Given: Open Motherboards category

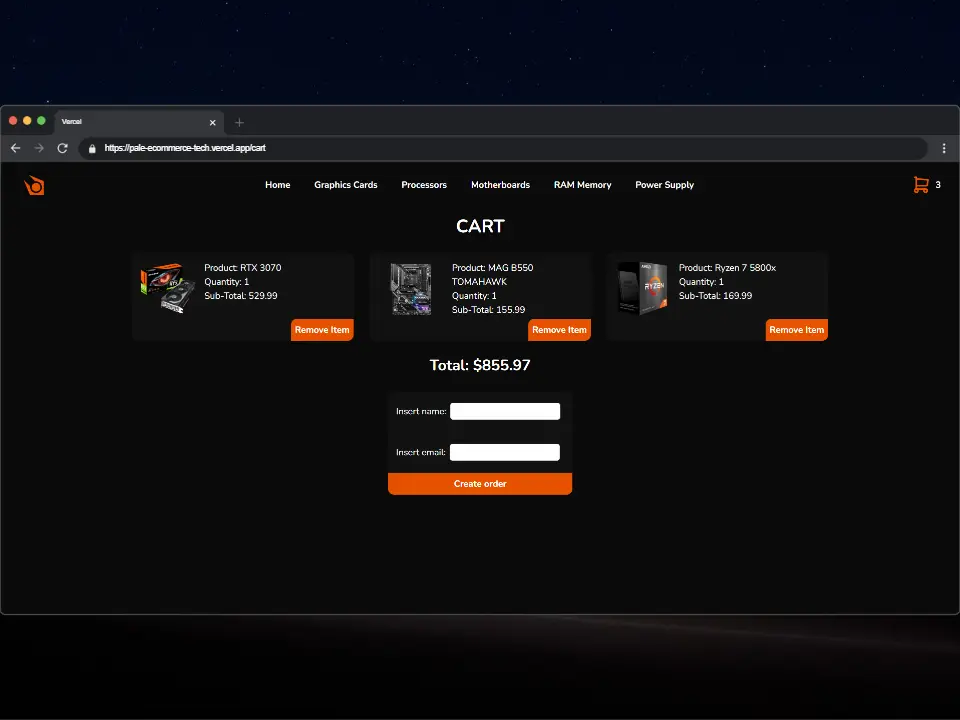Looking at the screenshot, I should point(500,185).
